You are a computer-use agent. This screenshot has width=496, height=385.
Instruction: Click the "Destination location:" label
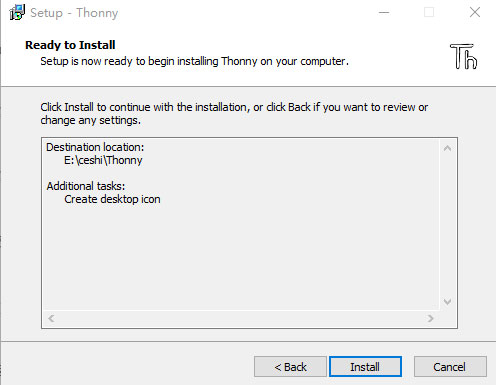click(x=95, y=147)
